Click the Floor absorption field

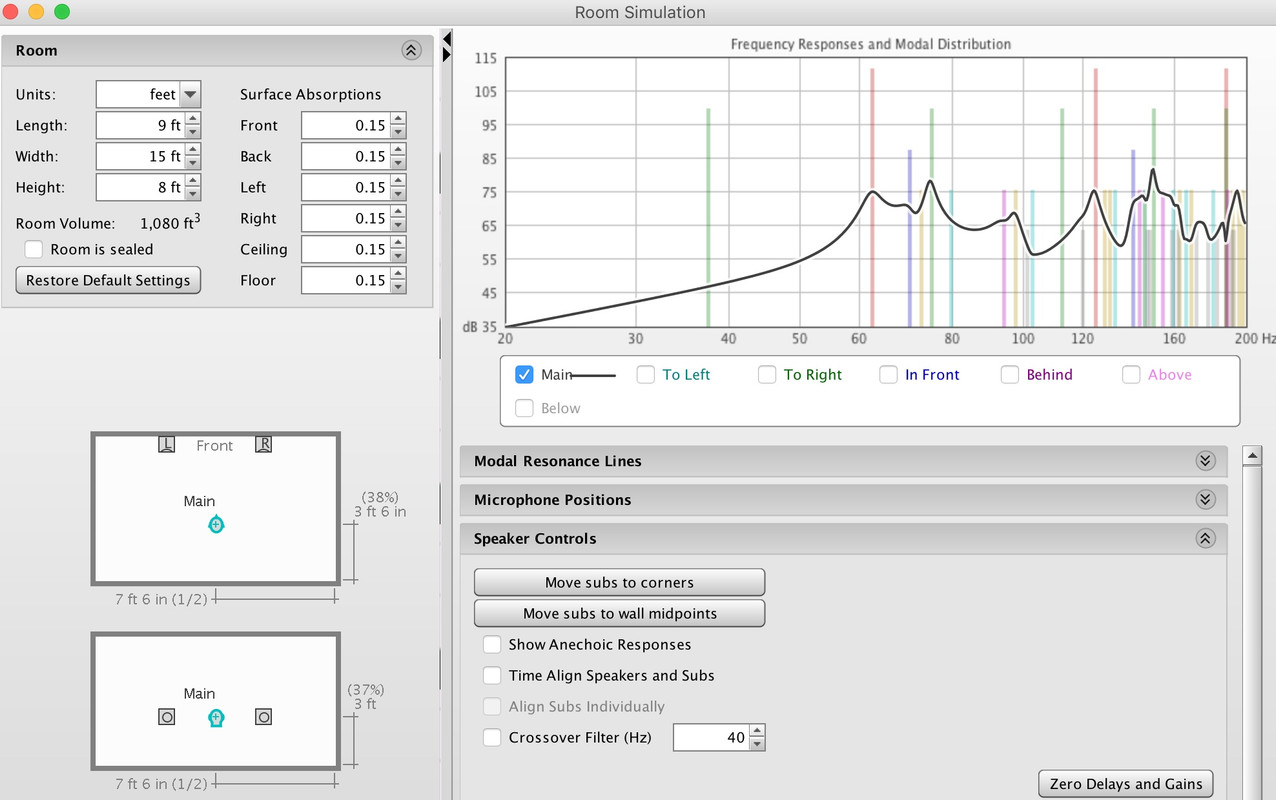346,280
